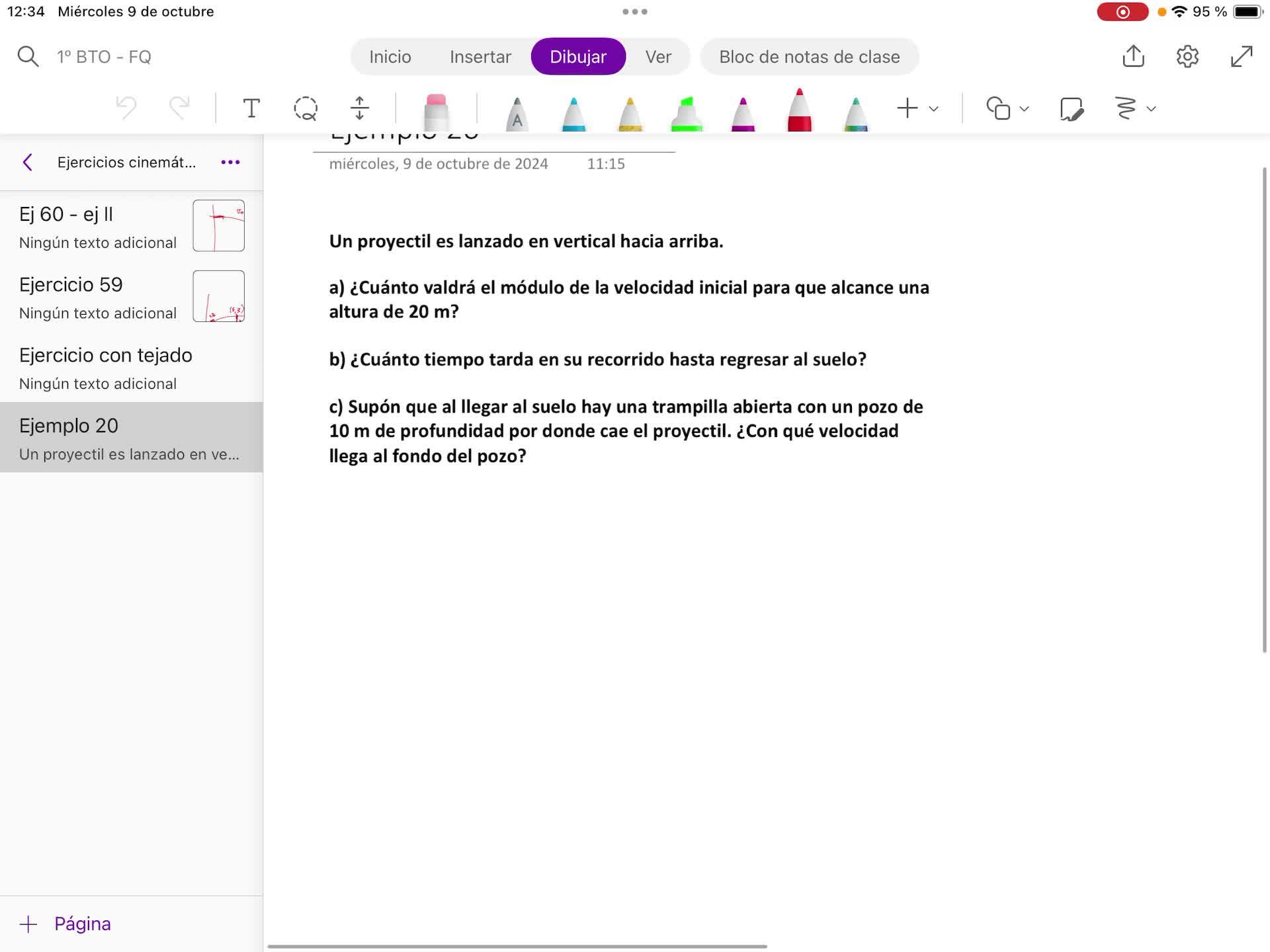Select the red pen
This screenshot has height=952, width=1270.
799,111
